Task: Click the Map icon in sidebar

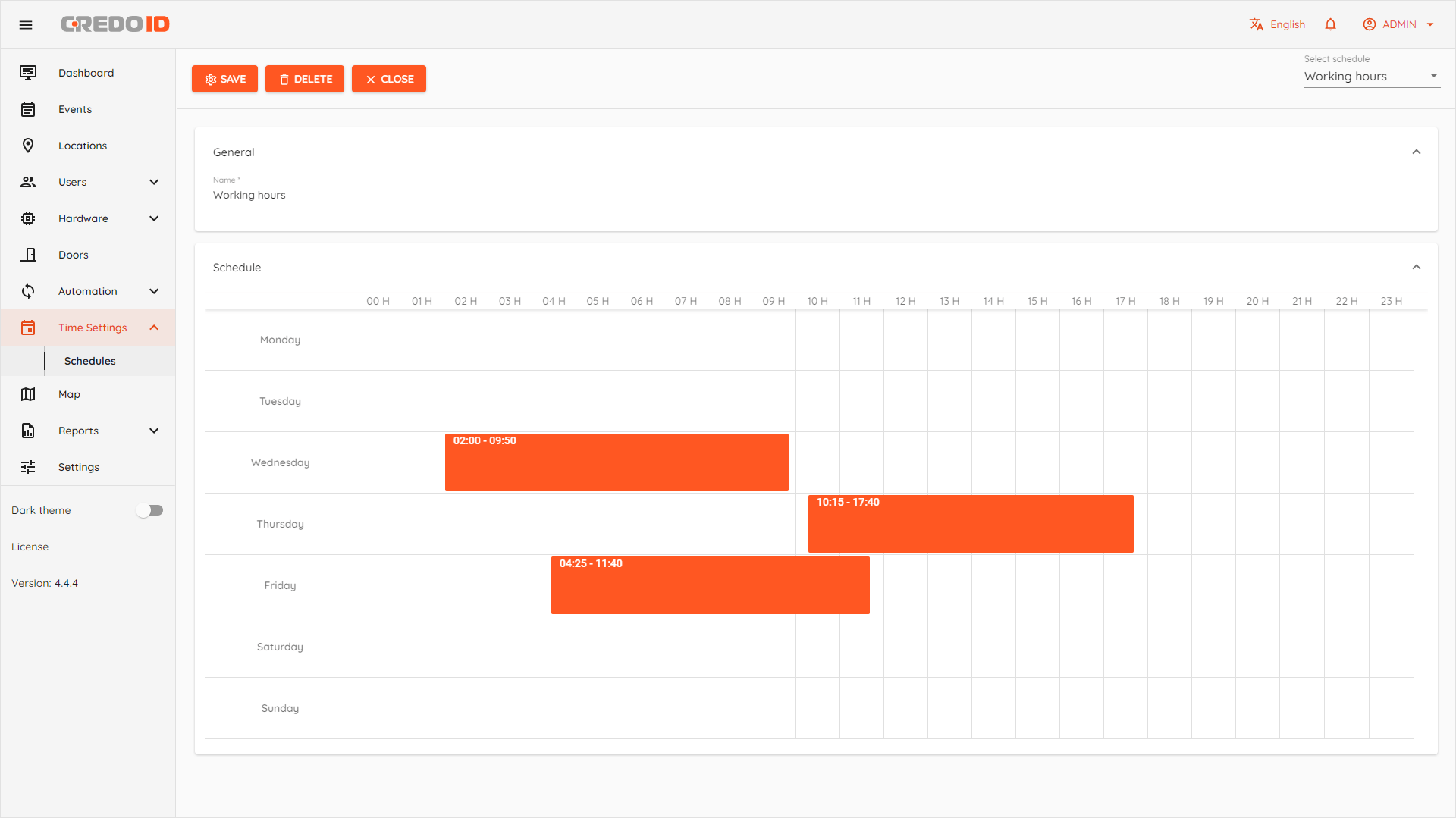Action: [x=28, y=394]
